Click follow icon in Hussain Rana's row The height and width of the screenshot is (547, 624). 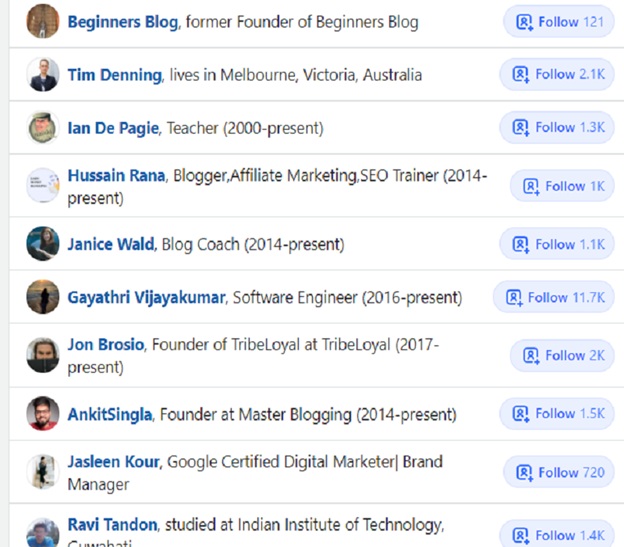pyautogui.click(x=531, y=186)
